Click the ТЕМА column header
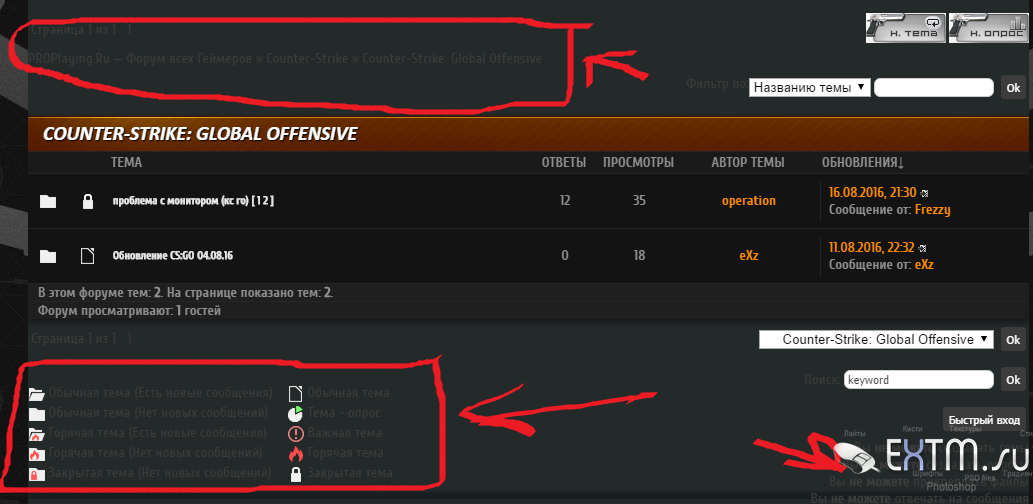Screen dimensions: 1033x504 (x=126, y=163)
